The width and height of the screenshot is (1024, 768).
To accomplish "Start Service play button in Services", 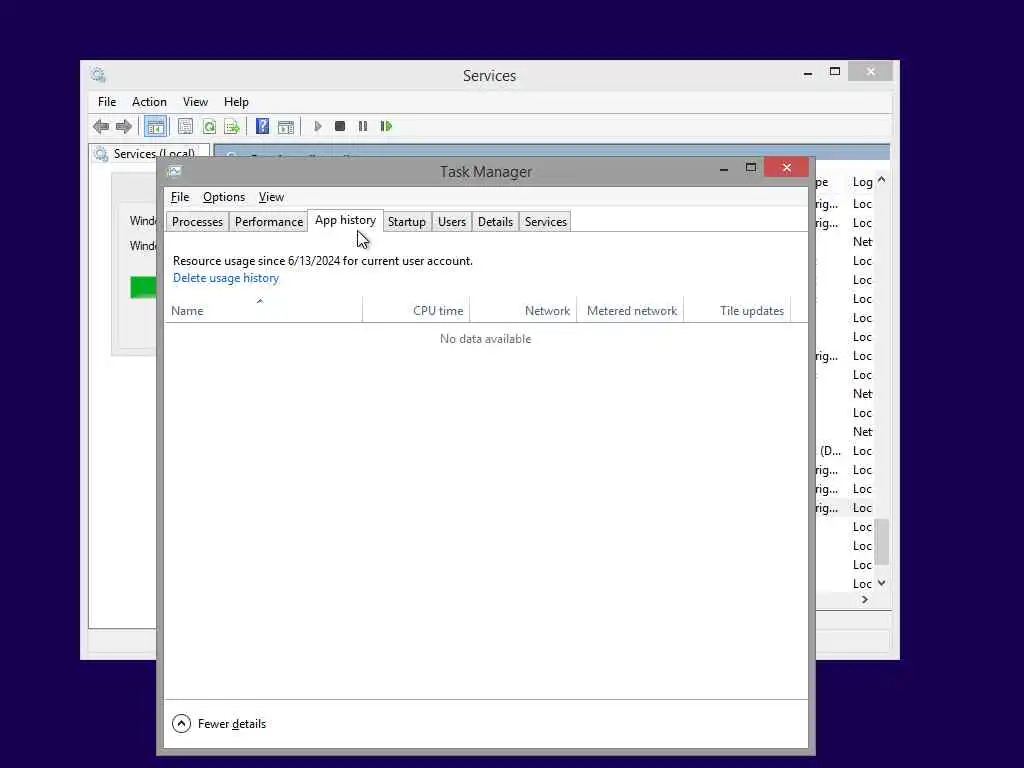I will tap(317, 126).
